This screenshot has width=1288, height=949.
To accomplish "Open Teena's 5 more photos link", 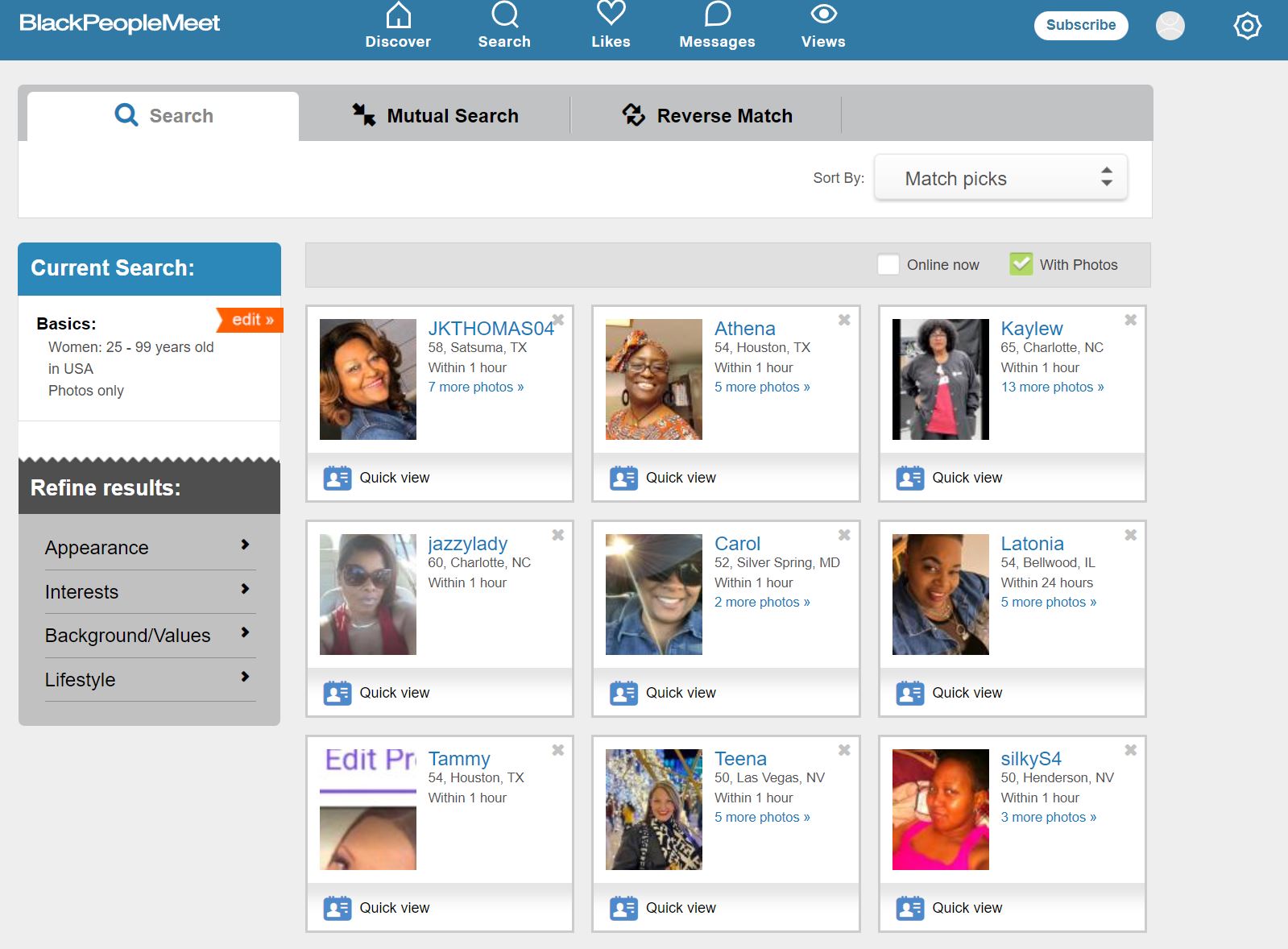I will [x=762, y=817].
